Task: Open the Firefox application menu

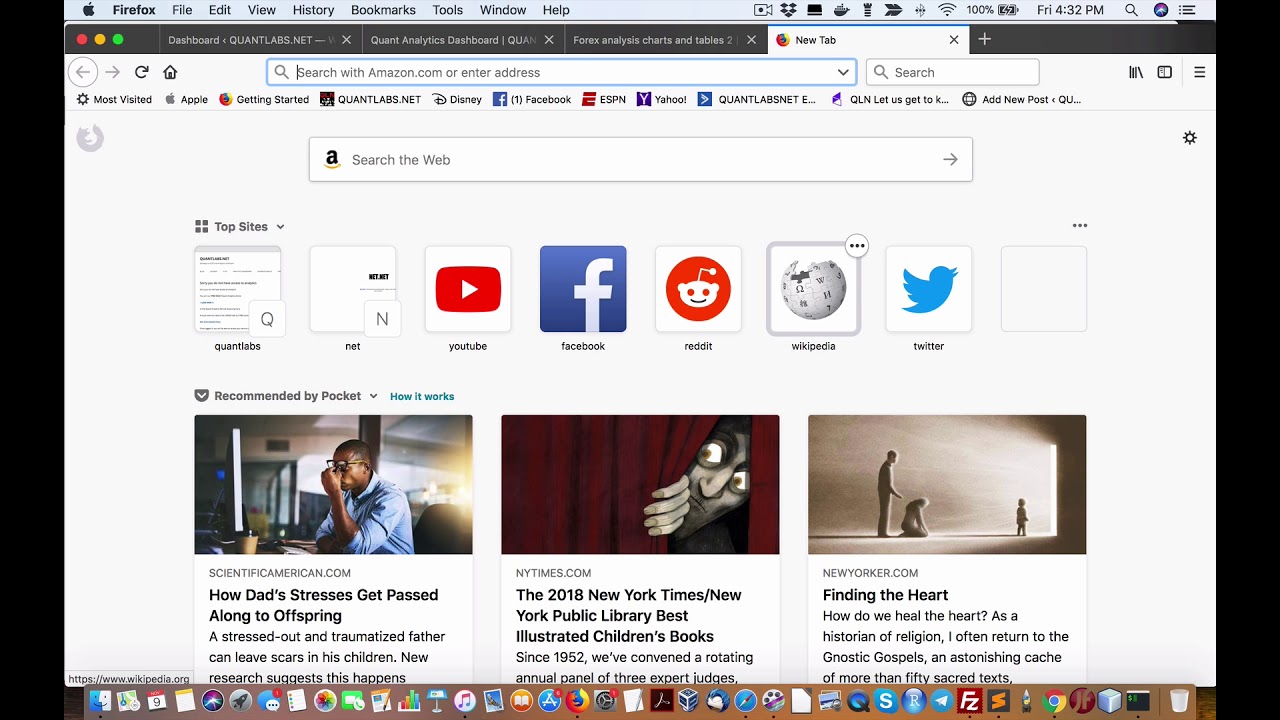Action: click(x=134, y=10)
